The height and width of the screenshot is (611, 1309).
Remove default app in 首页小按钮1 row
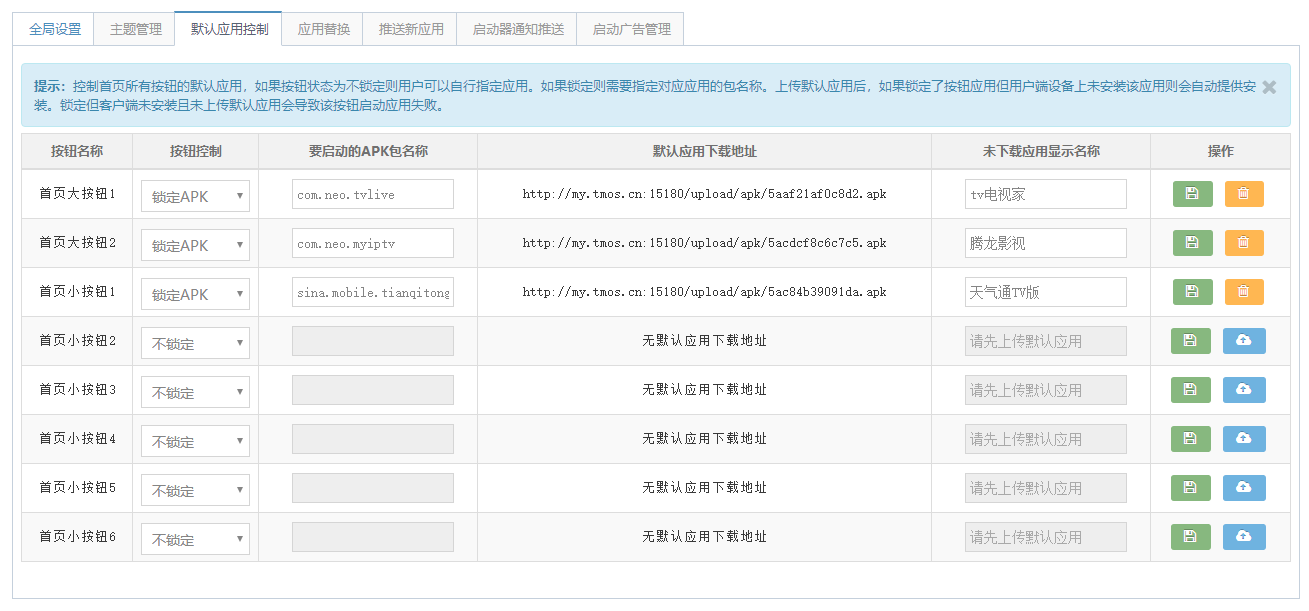pyautogui.click(x=1243, y=292)
